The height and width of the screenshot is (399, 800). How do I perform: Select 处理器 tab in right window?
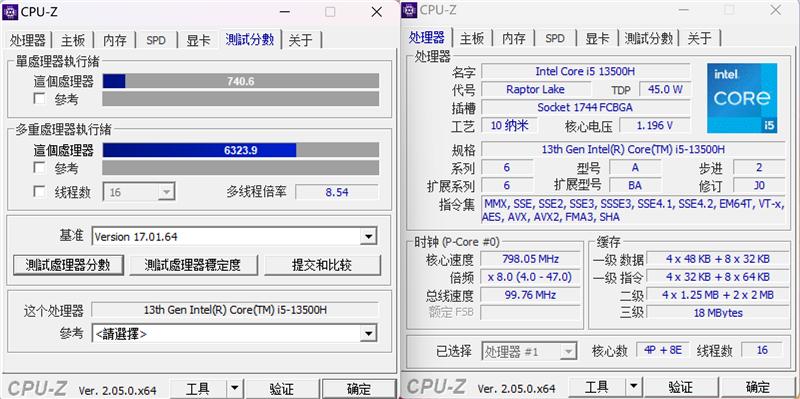point(427,37)
